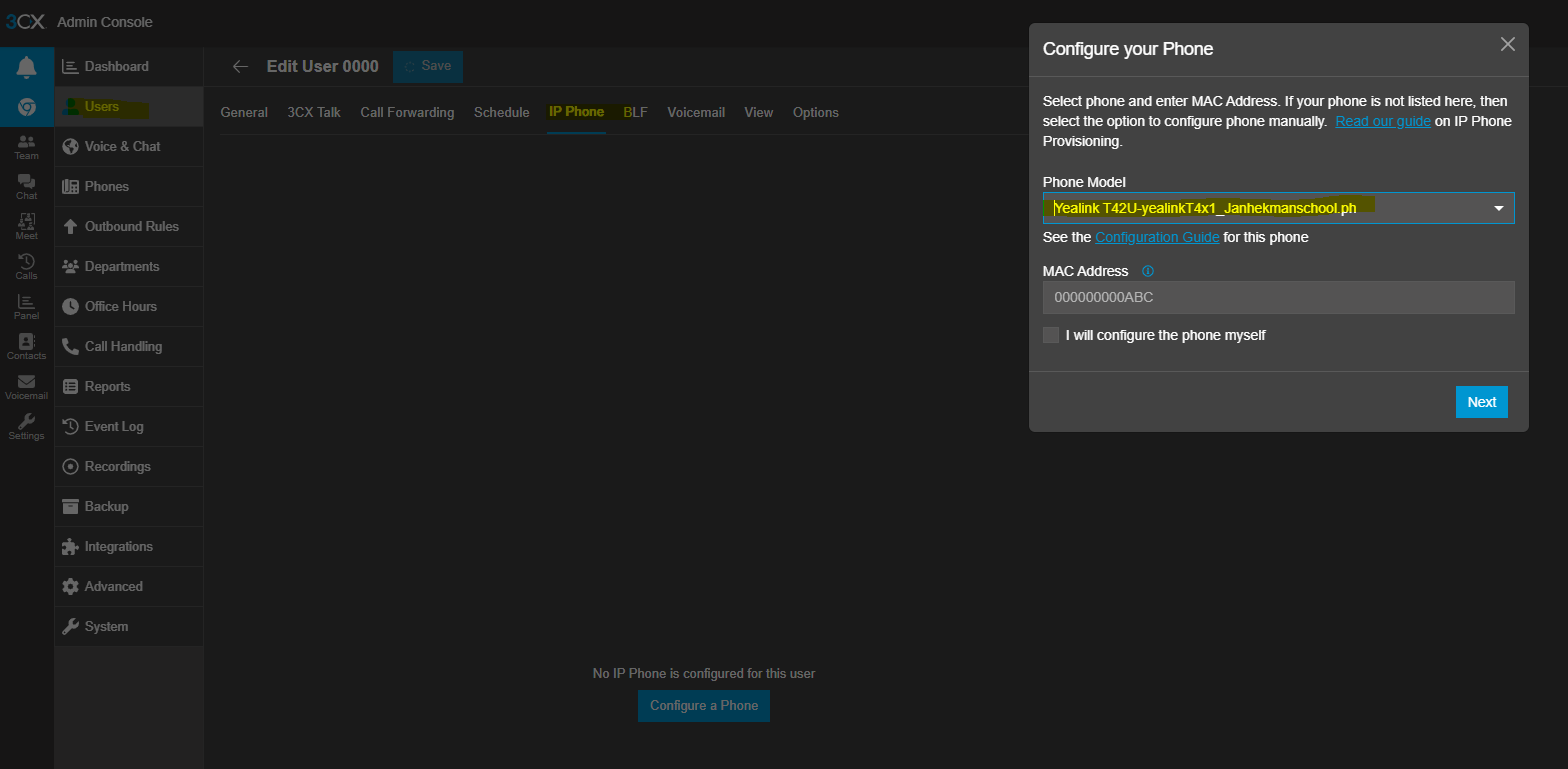This screenshot has height=769, width=1568.
Task: Open the Read our guide link
Action: point(1383,121)
